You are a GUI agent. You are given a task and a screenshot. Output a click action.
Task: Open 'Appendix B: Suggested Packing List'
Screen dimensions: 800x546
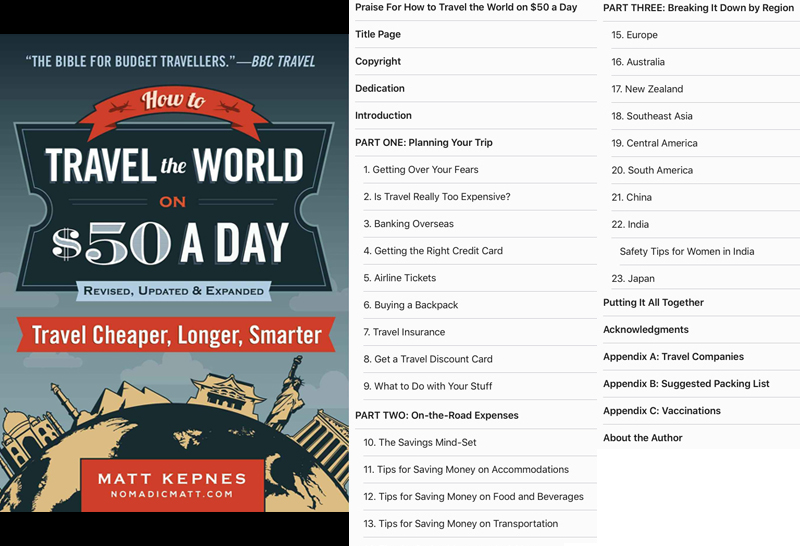pos(702,384)
